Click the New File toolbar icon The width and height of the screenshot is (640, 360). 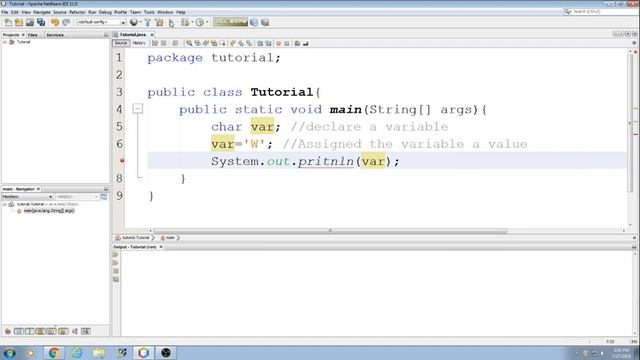[8, 22]
